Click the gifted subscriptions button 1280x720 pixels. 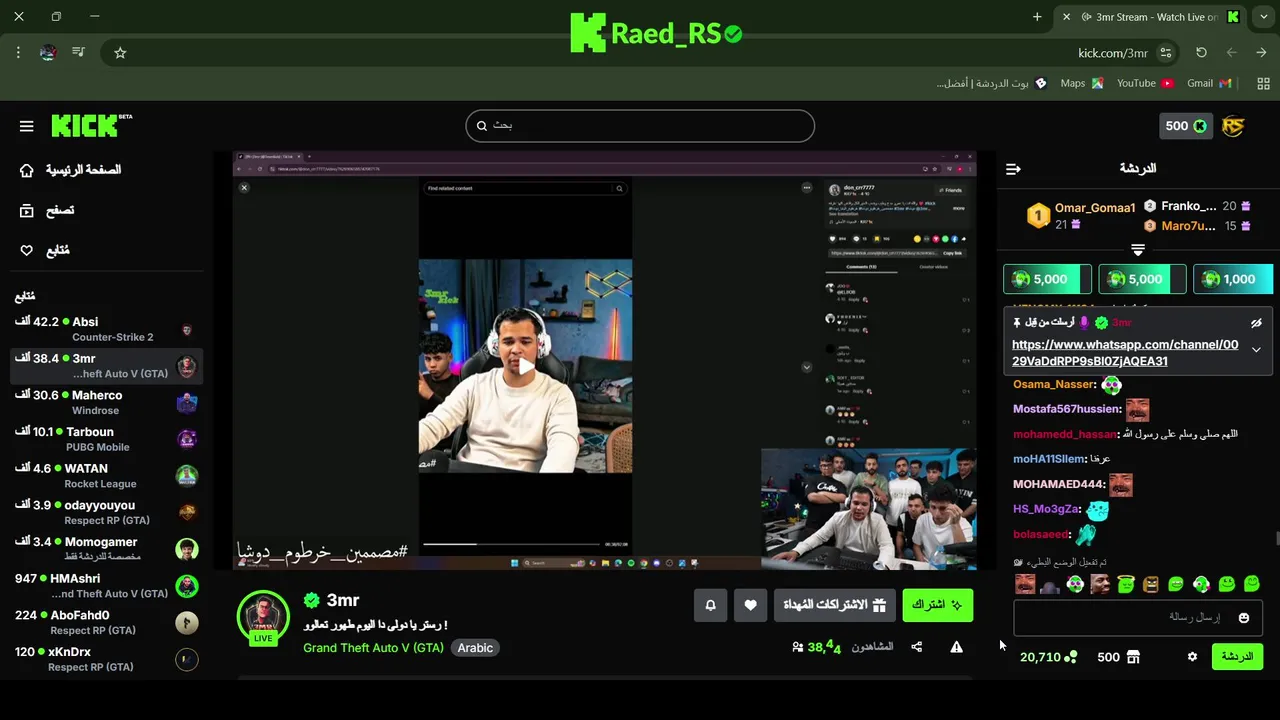835,605
